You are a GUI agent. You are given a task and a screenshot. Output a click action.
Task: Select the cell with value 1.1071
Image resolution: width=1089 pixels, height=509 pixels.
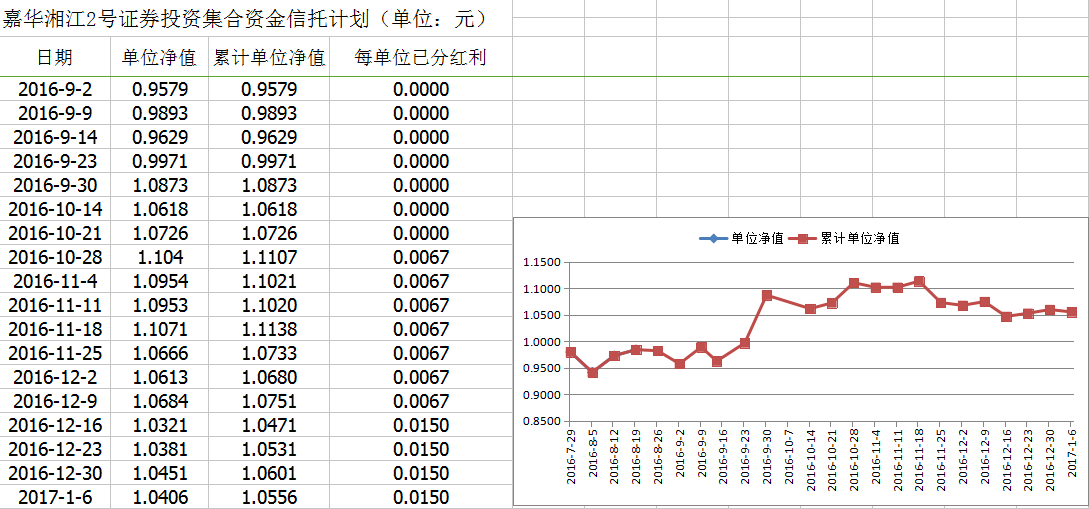click(159, 329)
